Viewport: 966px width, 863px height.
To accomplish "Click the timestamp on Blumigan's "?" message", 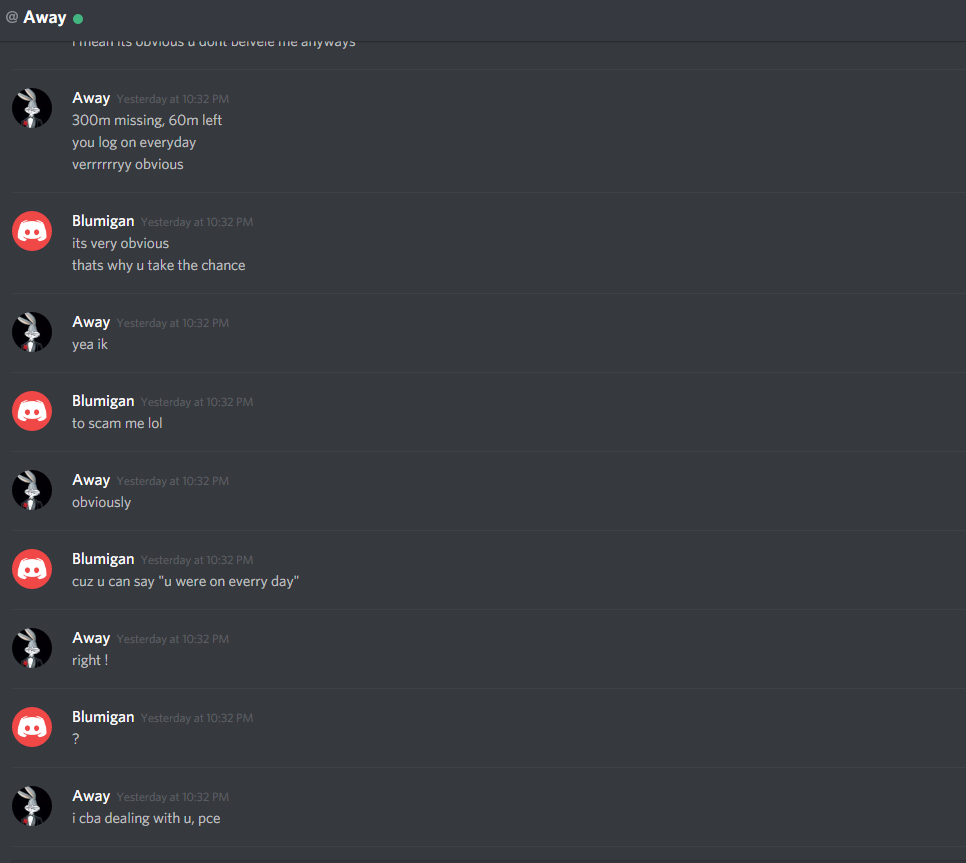I will point(197,718).
